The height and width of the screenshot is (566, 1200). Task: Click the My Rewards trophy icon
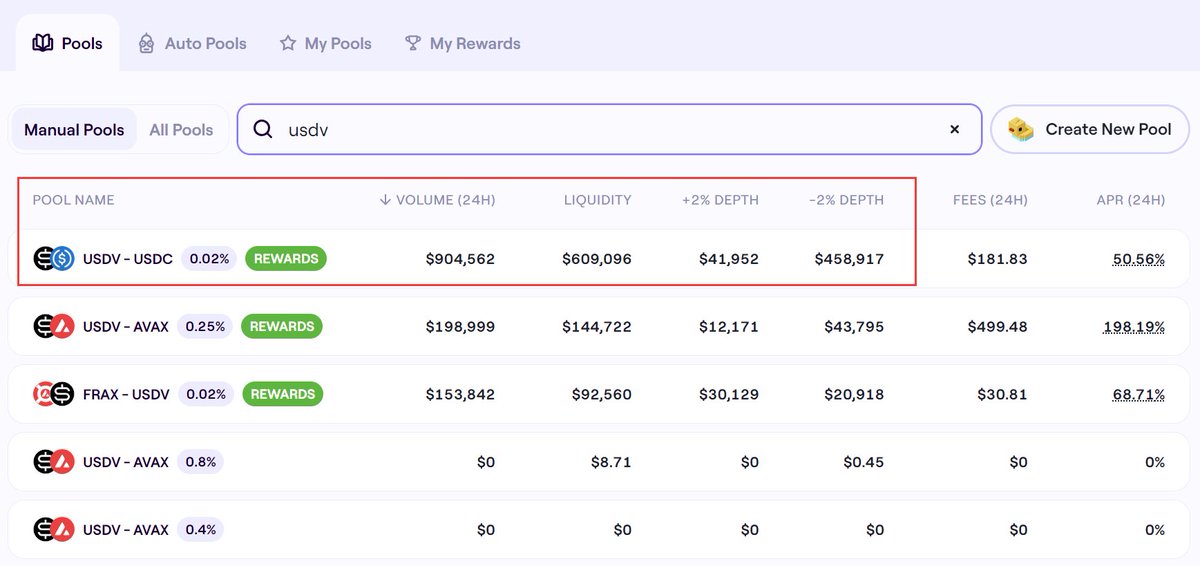click(412, 44)
